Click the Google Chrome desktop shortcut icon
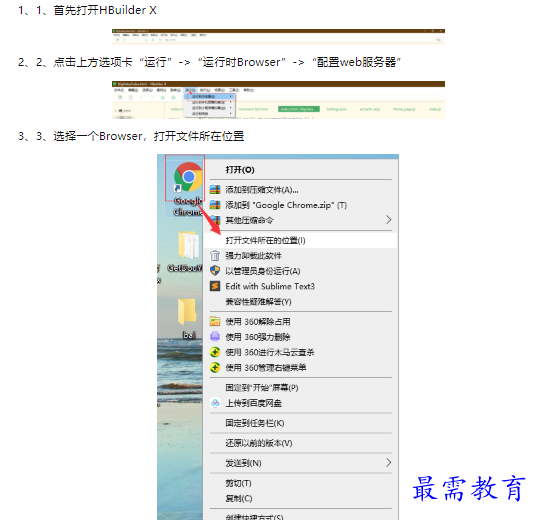The width and height of the screenshot is (534, 520). click(188, 177)
